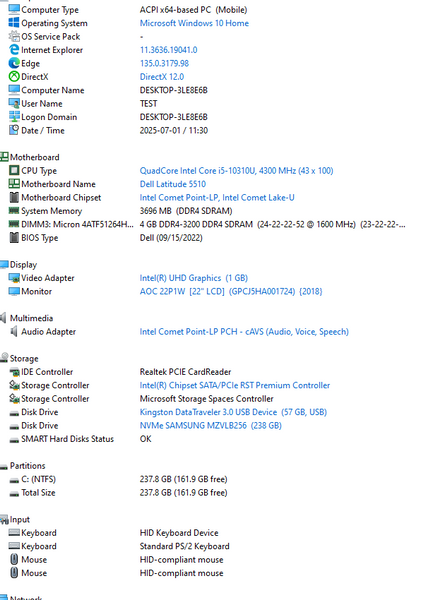This screenshot has height=600, width=440.
Task: Open the Microsoft Windows 10 Home link
Action: (194, 23)
